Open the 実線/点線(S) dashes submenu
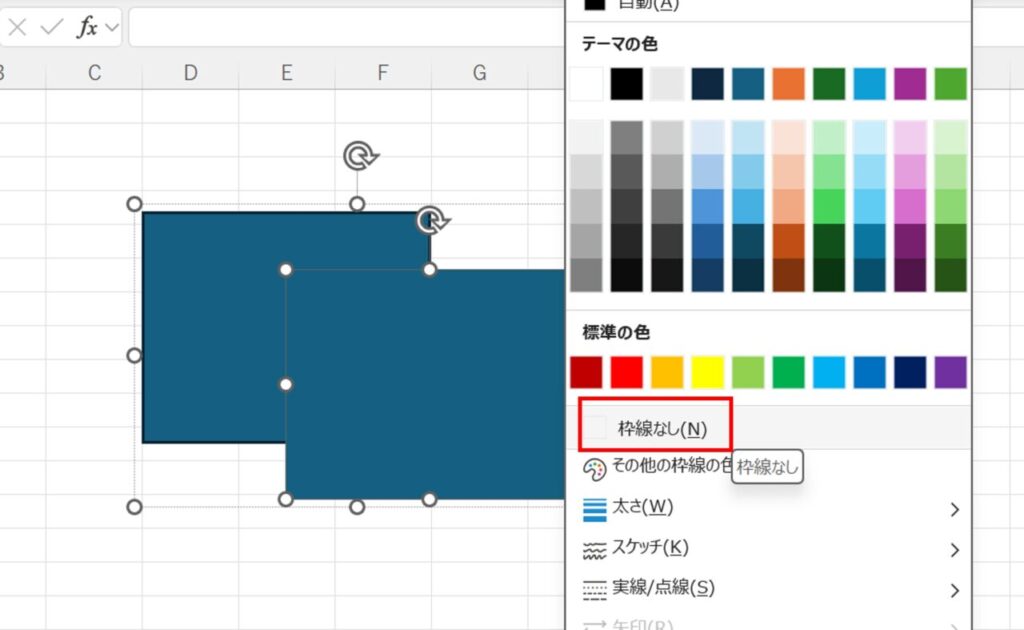 pos(769,589)
